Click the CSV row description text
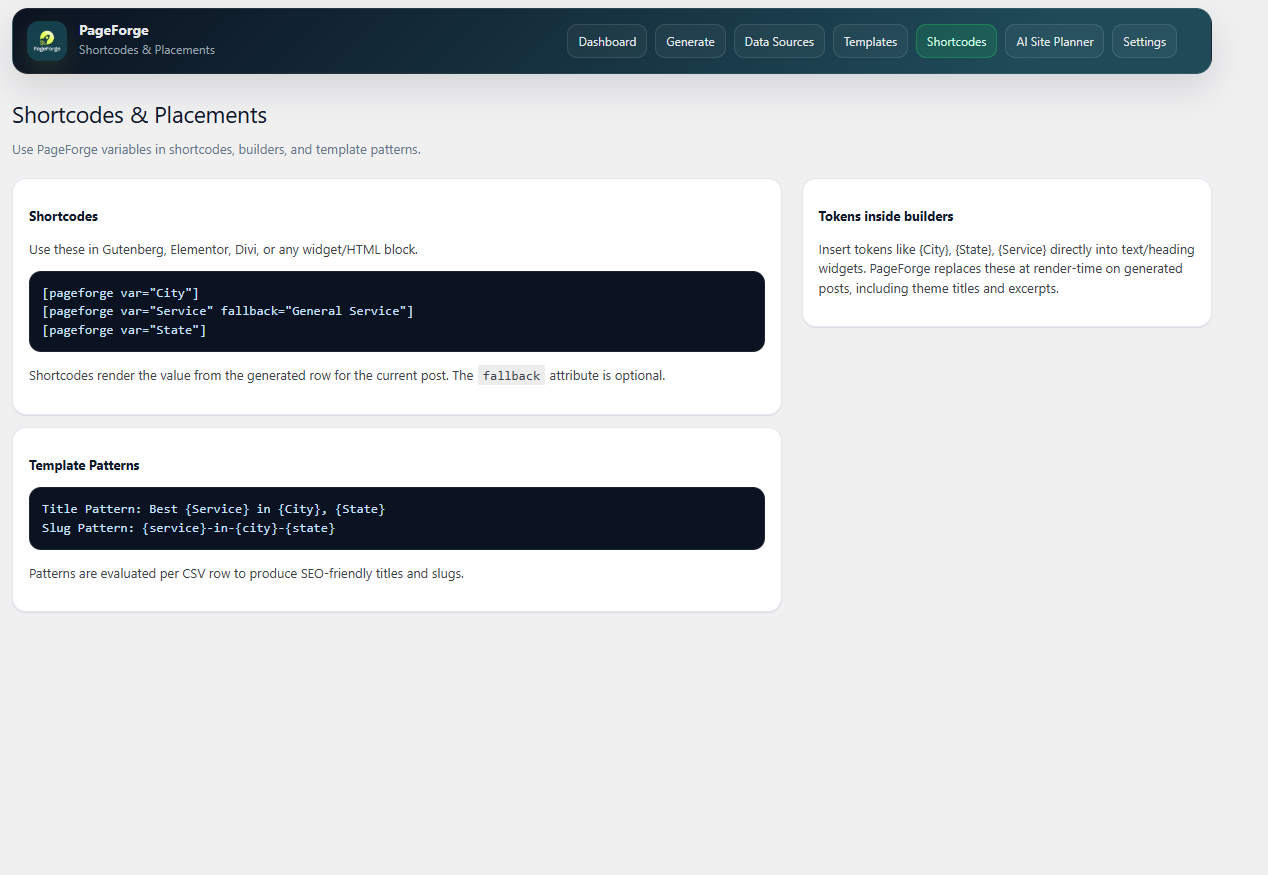This screenshot has width=1268, height=875. (x=246, y=573)
